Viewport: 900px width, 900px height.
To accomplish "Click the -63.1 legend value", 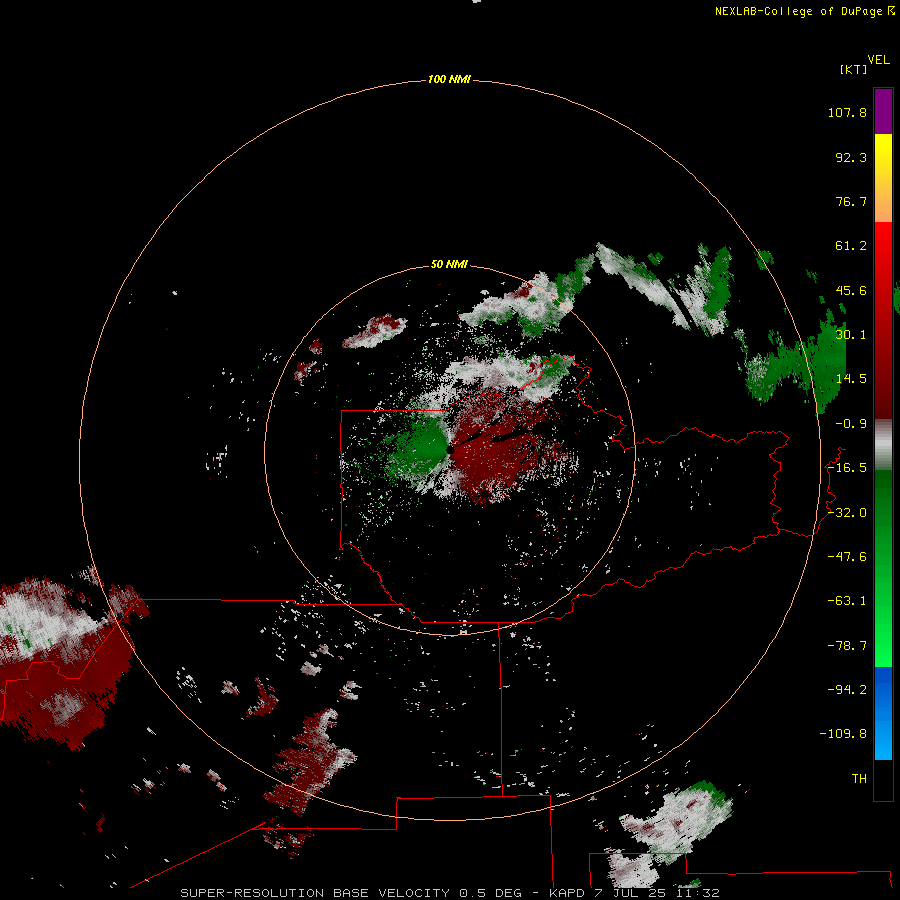I will click(847, 601).
